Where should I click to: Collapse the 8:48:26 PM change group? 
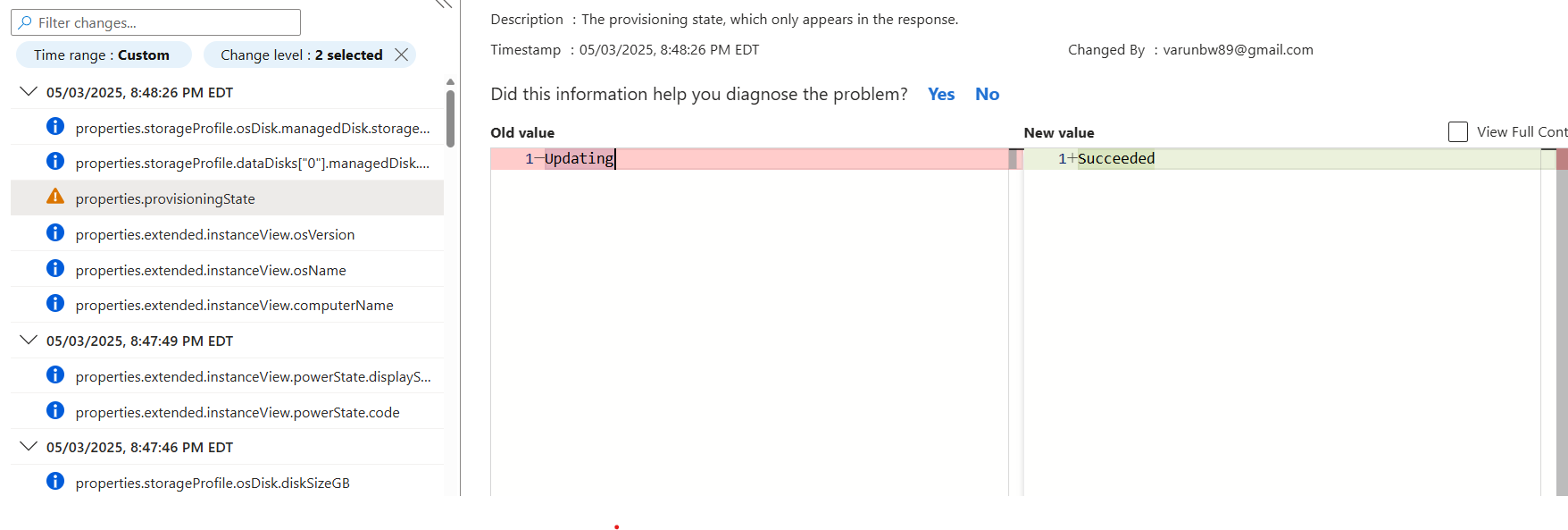click(29, 91)
